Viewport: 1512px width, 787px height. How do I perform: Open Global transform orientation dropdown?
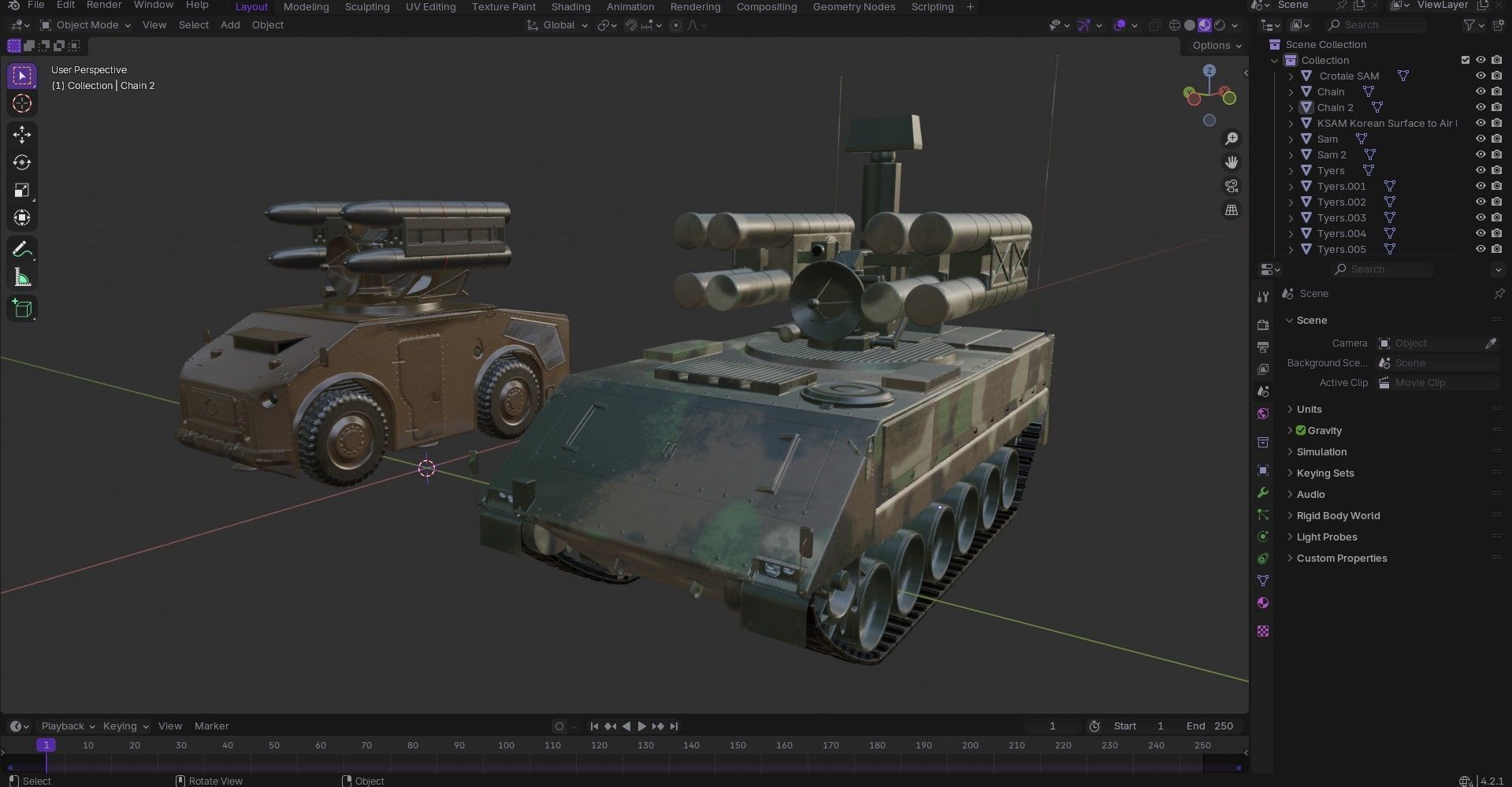pyautogui.click(x=558, y=25)
